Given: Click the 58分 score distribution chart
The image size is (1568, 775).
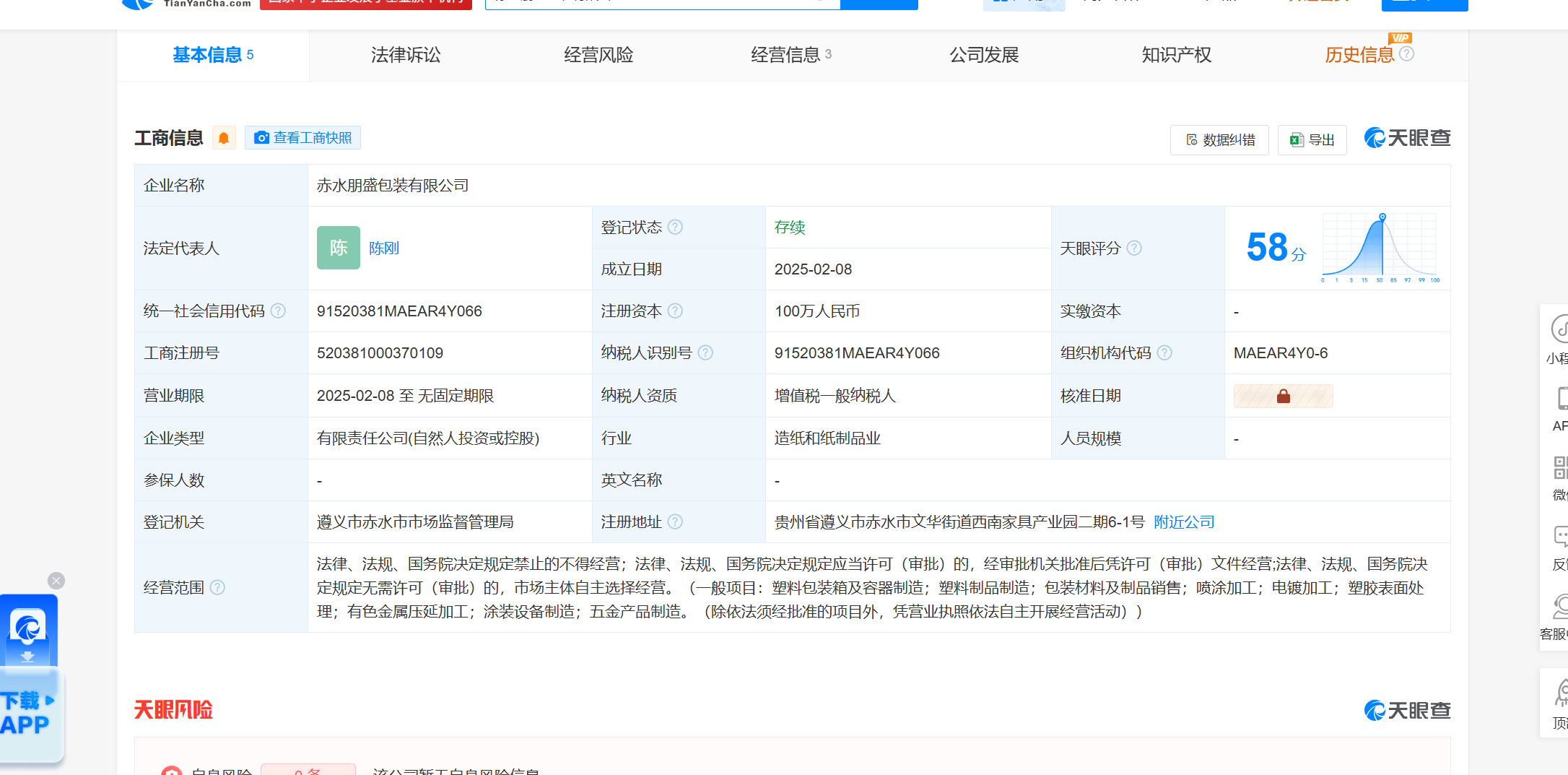Looking at the screenshot, I should (x=1380, y=248).
